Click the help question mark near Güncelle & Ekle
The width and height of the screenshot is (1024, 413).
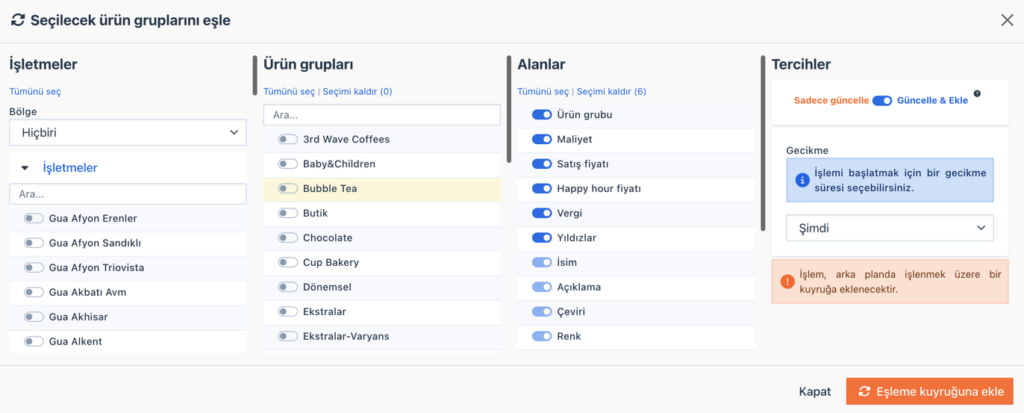coord(977,94)
